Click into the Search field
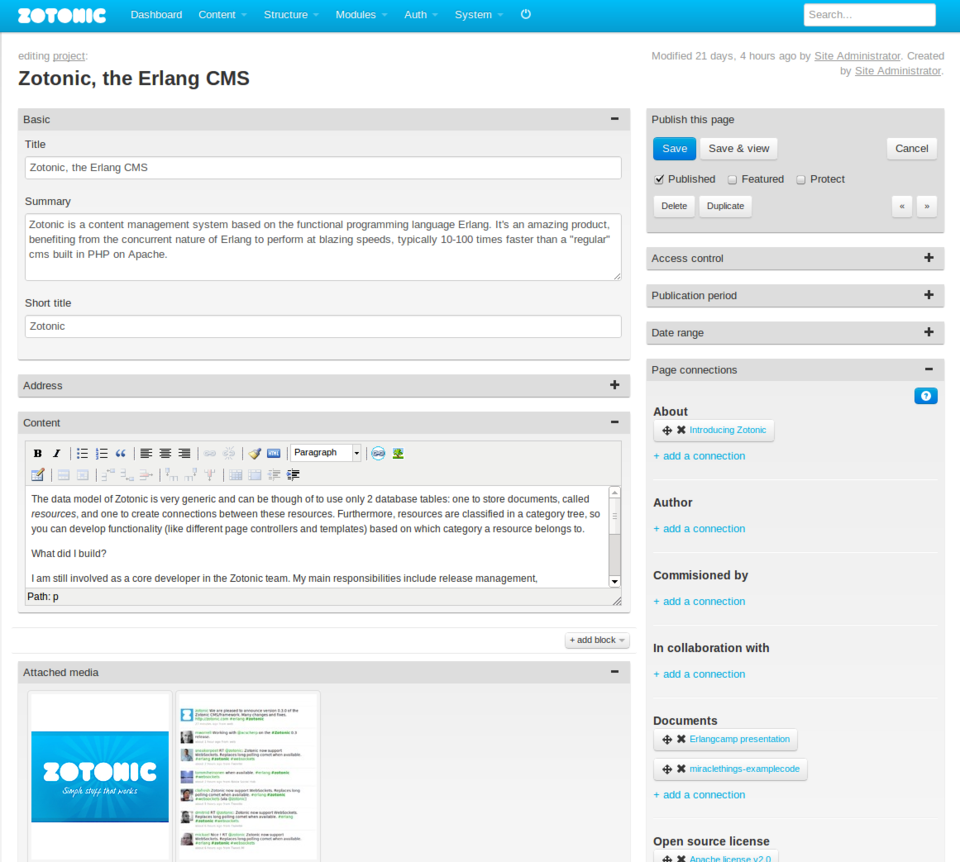960x862 pixels. pos(869,15)
